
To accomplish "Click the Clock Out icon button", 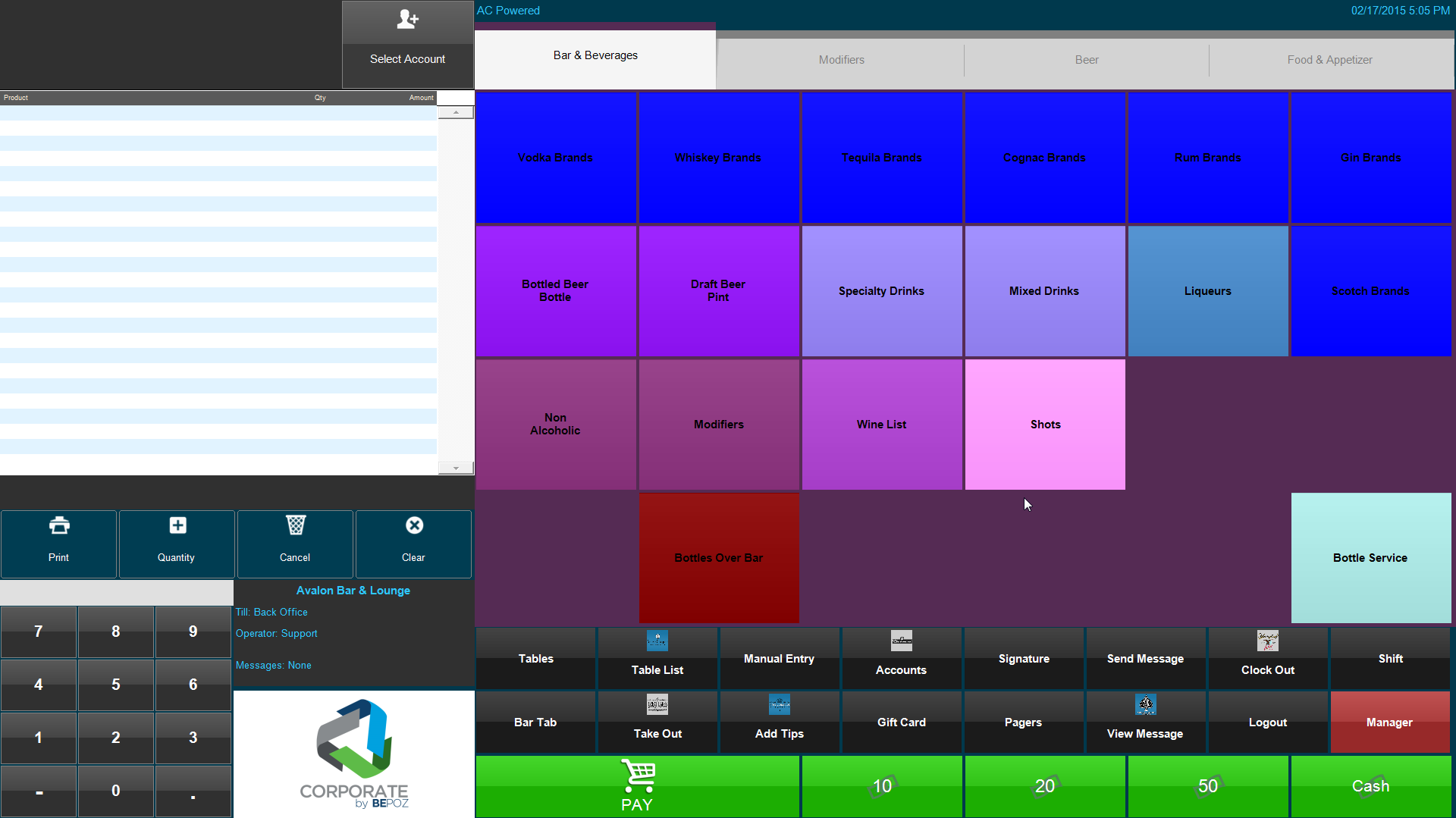I will (x=1267, y=641).
